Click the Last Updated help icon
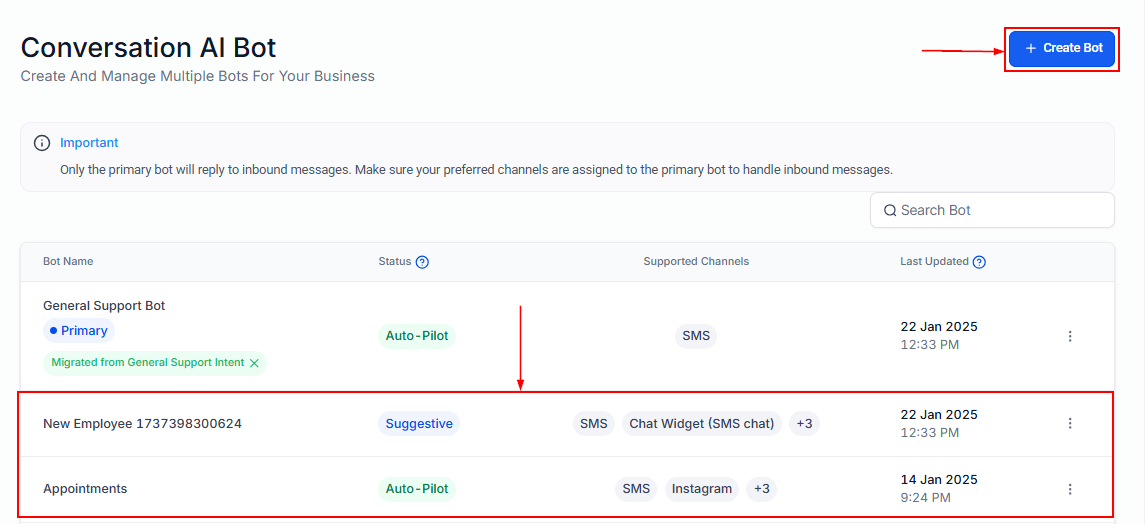Viewport: 1145px width, 524px height. (979, 262)
